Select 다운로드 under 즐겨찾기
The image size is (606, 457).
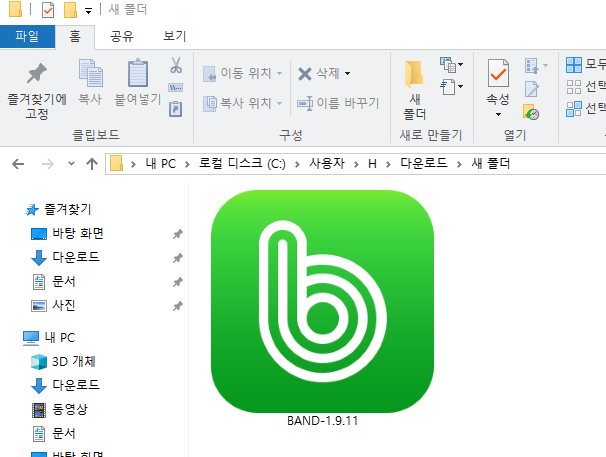pos(76,257)
